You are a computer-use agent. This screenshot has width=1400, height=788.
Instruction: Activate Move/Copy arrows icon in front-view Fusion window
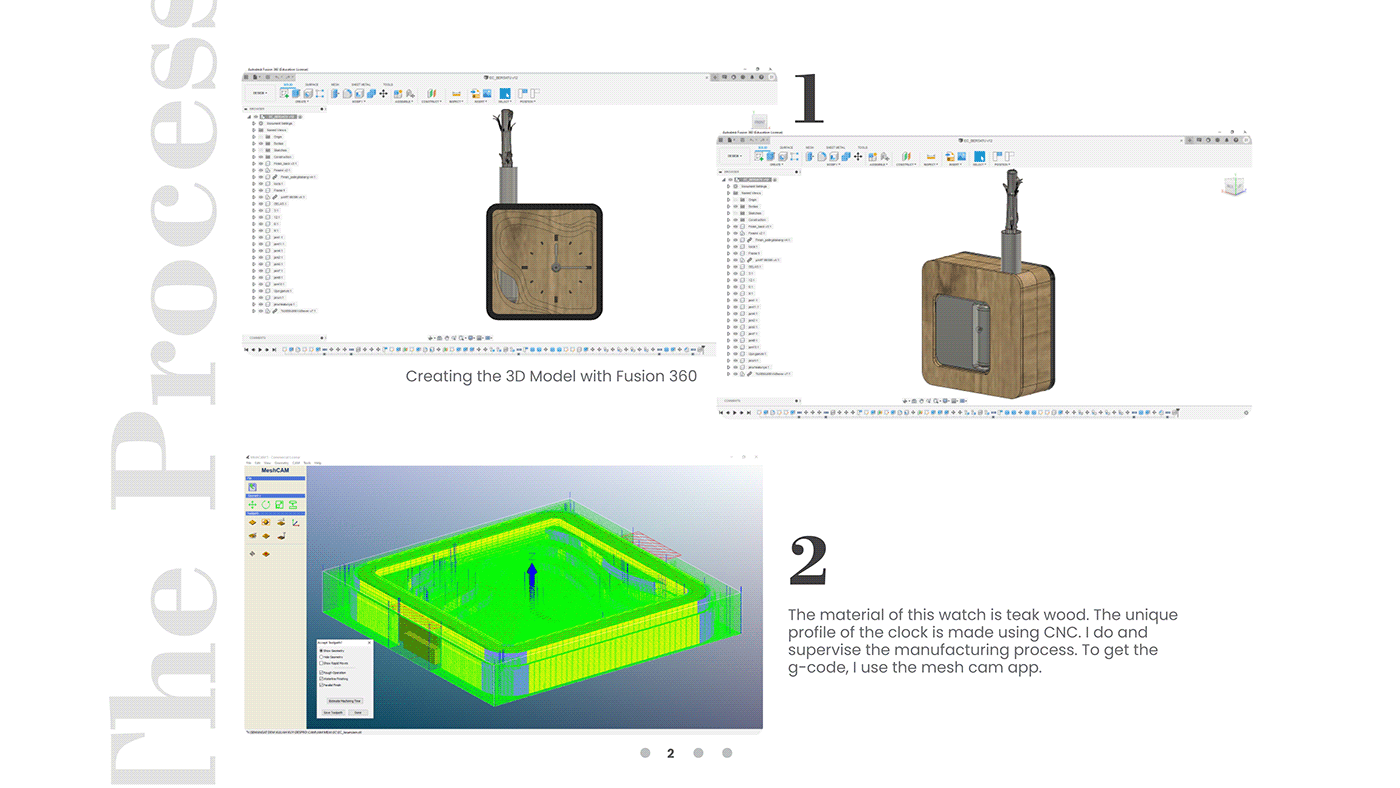pyautogui.click(x=383, y=93)
